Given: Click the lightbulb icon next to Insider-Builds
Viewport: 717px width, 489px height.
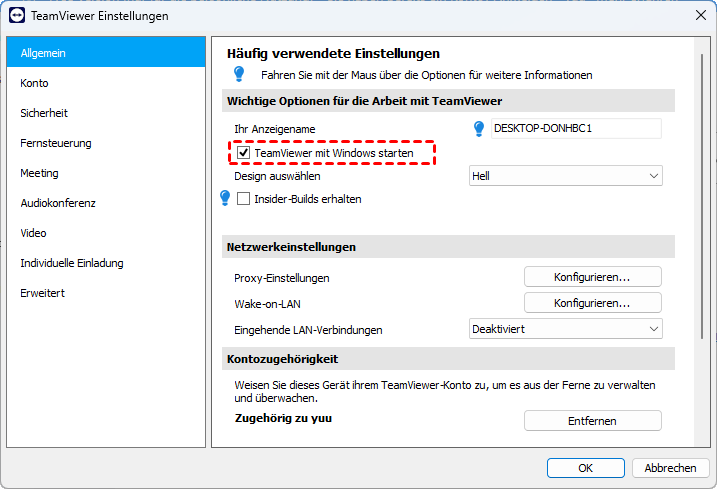Looking at the screenshot, I should [225, 198].
